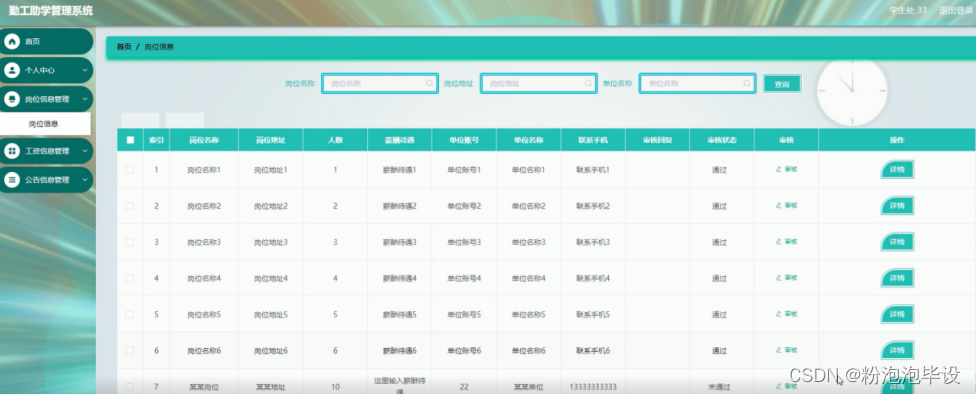Expand the 个人中心 menu chevron
976x394 pixels.
[85, 70]
